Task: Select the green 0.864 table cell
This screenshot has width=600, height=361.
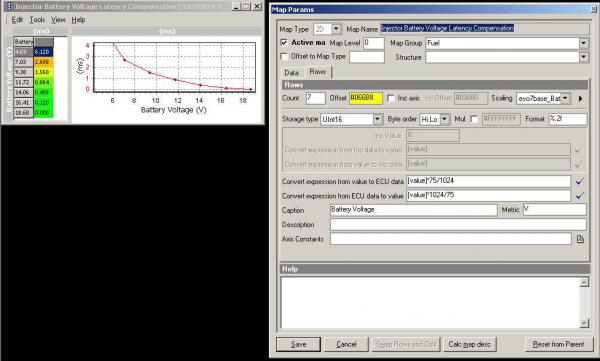Action: tap(44, 82)
